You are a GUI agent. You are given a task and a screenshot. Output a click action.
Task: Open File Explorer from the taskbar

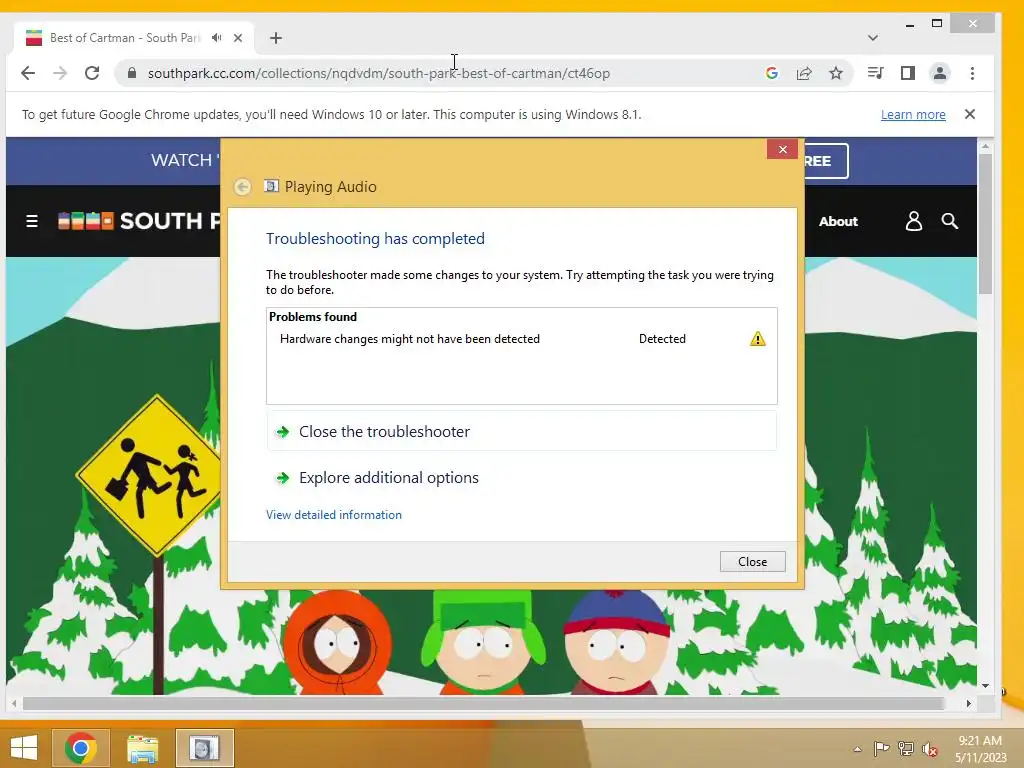[x=142, y=748]
